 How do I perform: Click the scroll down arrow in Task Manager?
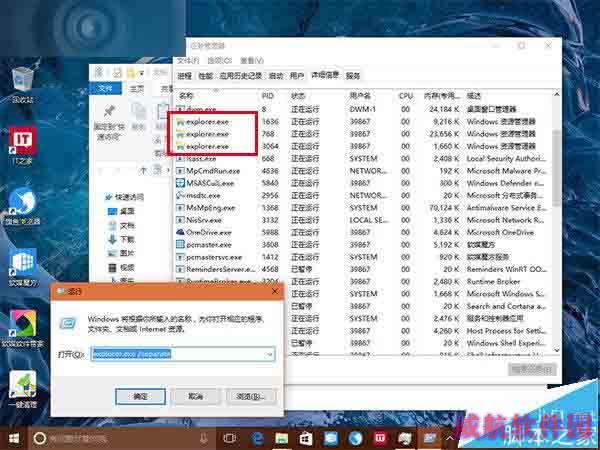pyautogui.click(x=557, y=350)
